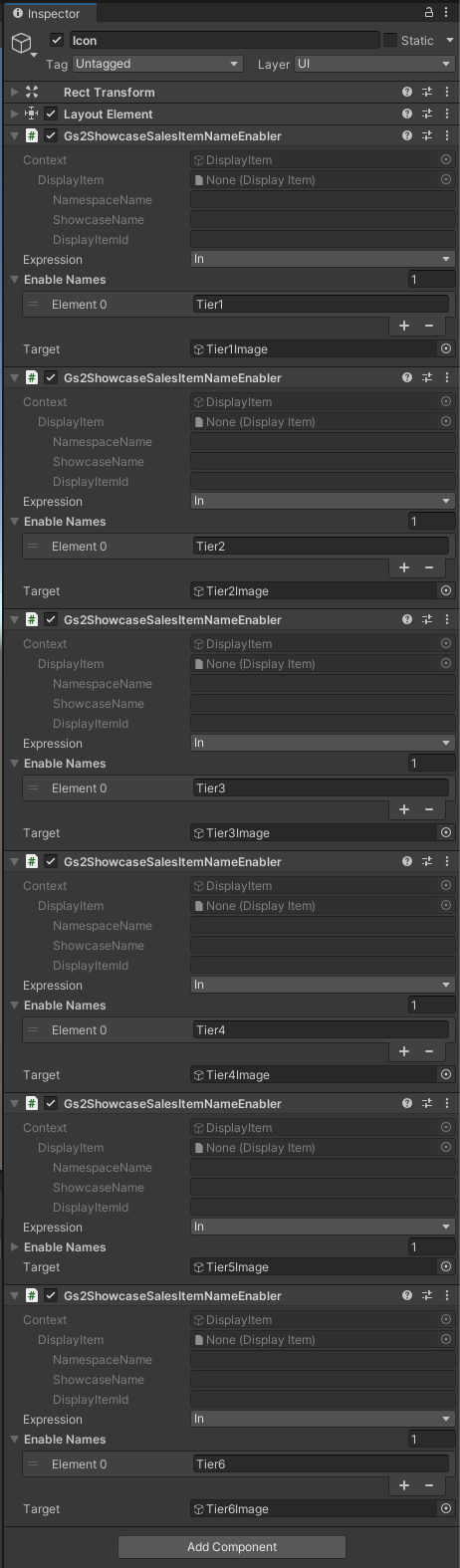Disable the Layout Element component checkbox
Image resolution: width=460 pixels, height=1568 pixels.
pyautogui.click(x=51, y=113)
